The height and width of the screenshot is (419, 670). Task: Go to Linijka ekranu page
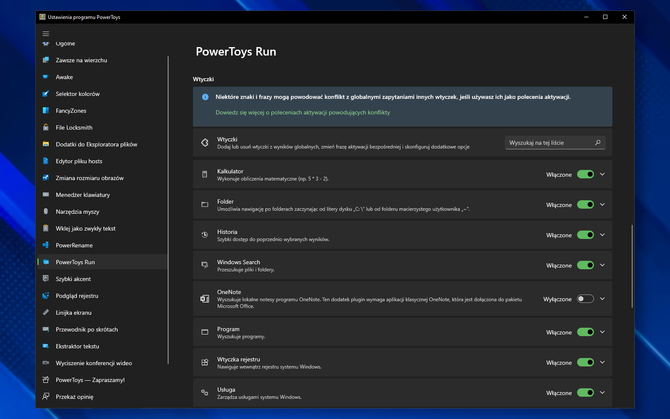(x=103, y=313)
